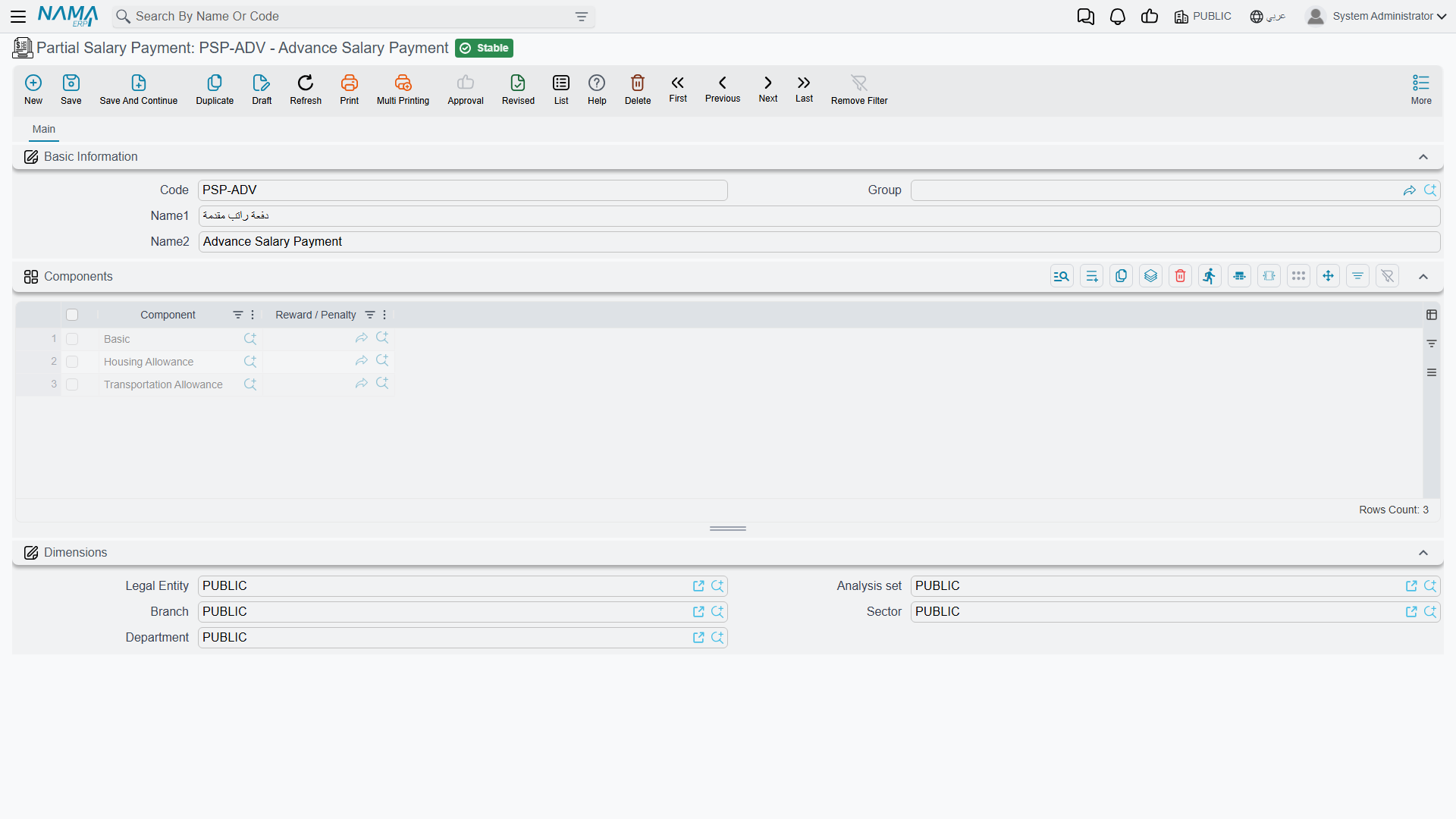The width and height of the screenshot is (1456, 819).
Task: Switch language to Arabic
Action: coord(1268,17)
